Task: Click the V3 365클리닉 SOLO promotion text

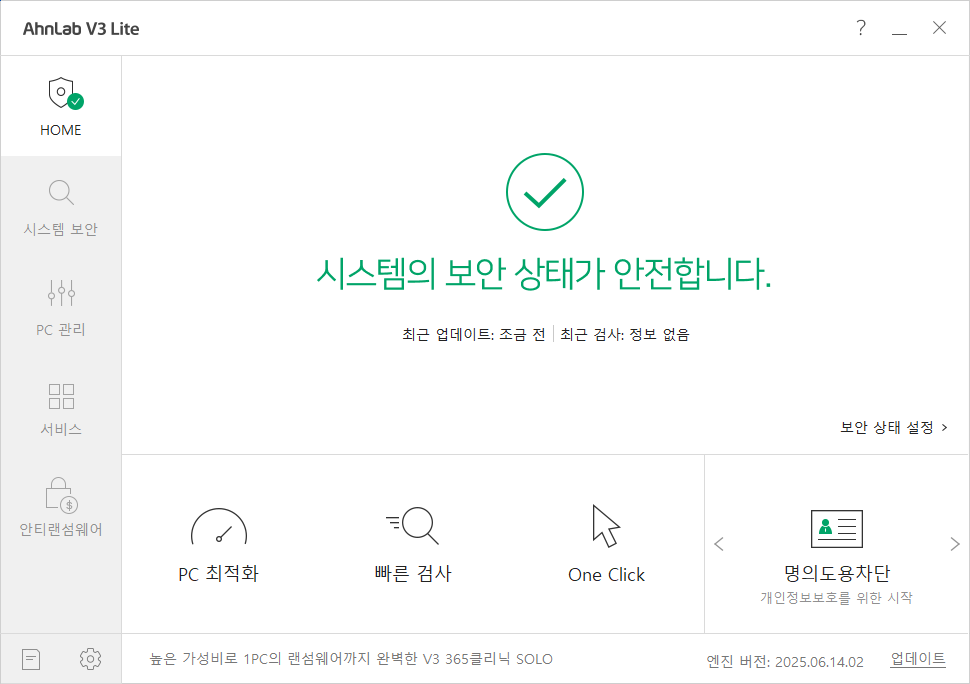Action: [351, 659]
